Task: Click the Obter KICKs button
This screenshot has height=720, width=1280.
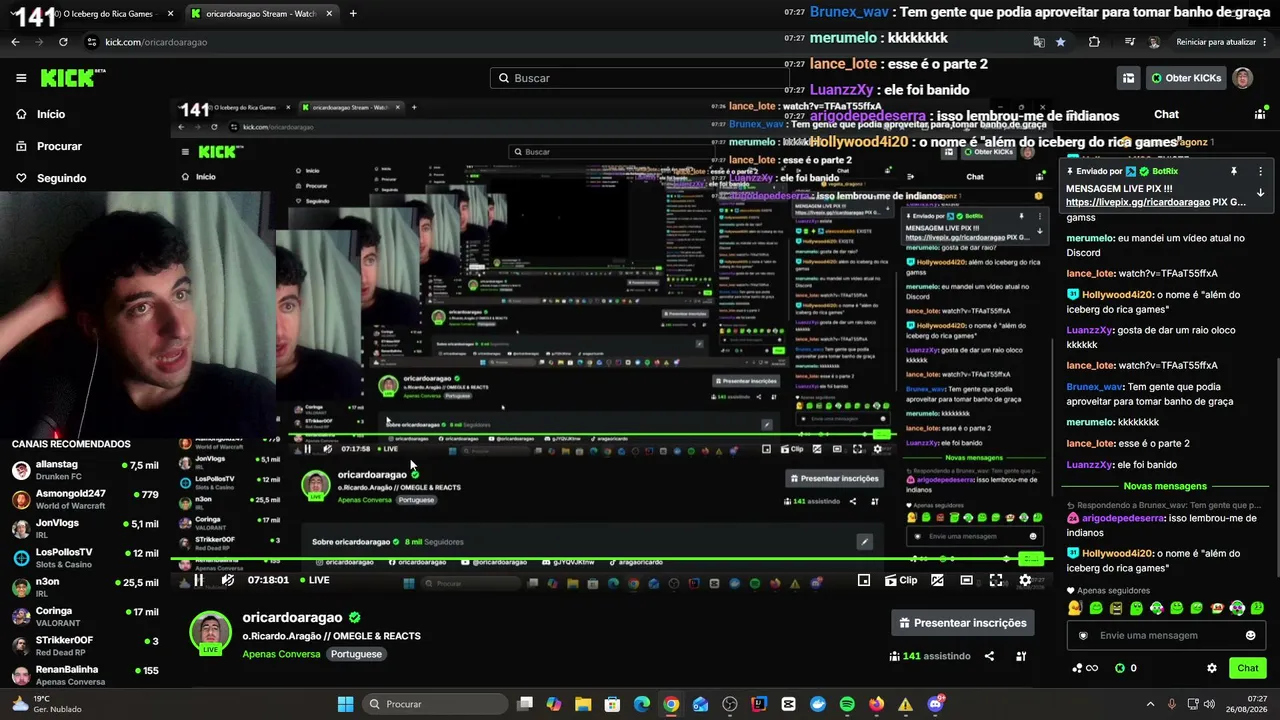Action: (1185, 78)
